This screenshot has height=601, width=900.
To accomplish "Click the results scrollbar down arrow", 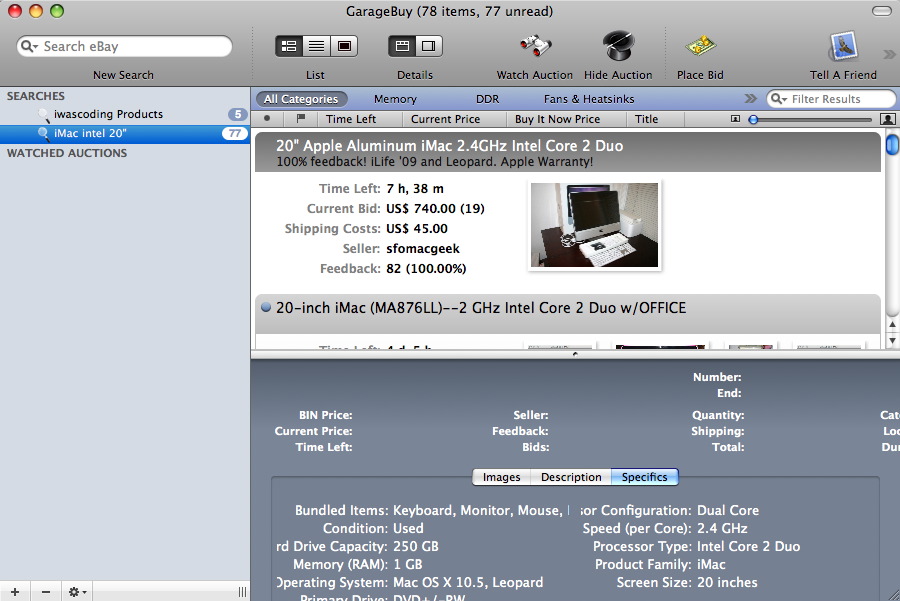I will [x=892, y=341].
